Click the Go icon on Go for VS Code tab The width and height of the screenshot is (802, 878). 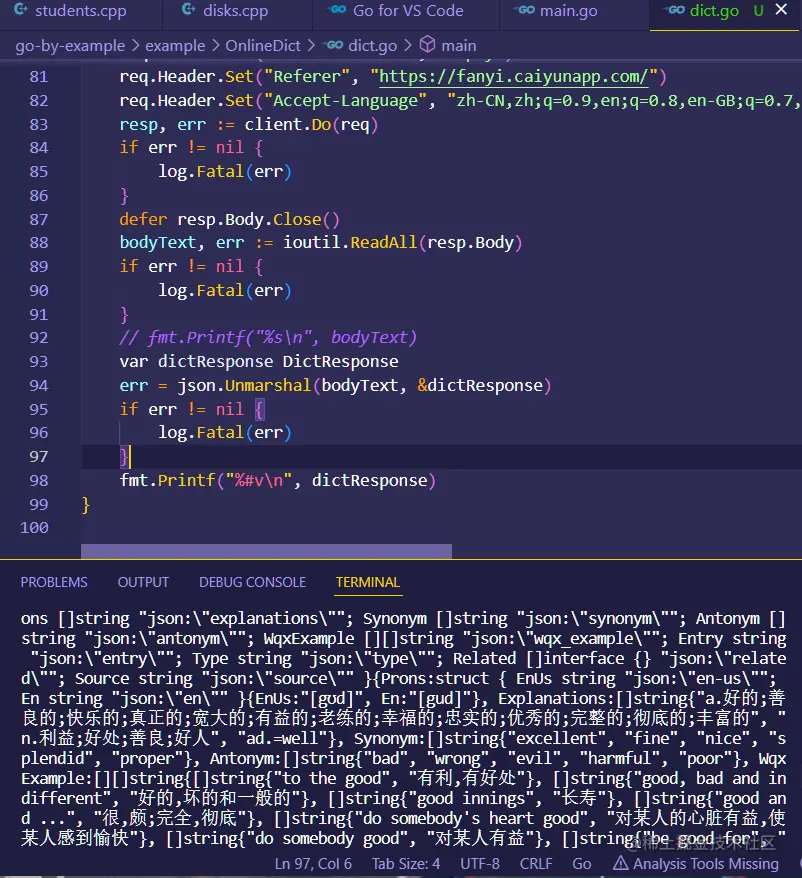click(x=338, y=10)
